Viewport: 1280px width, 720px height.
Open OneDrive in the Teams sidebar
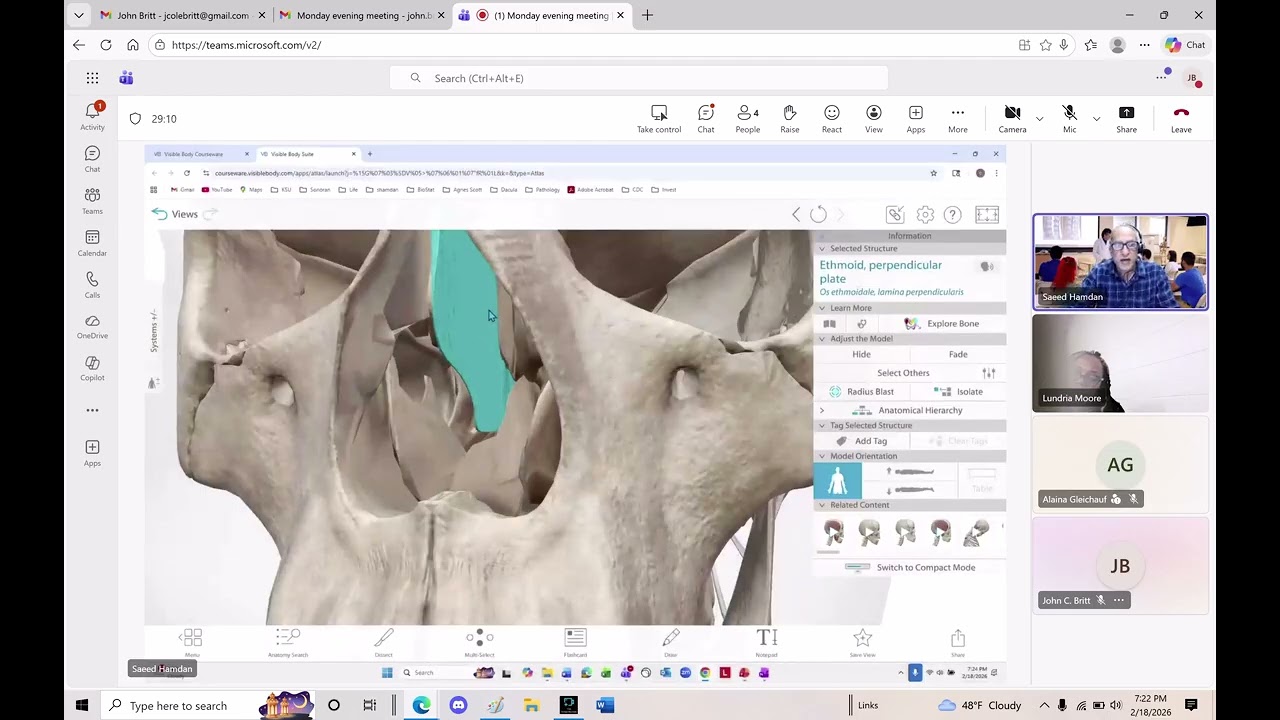(x=92, y=326)
